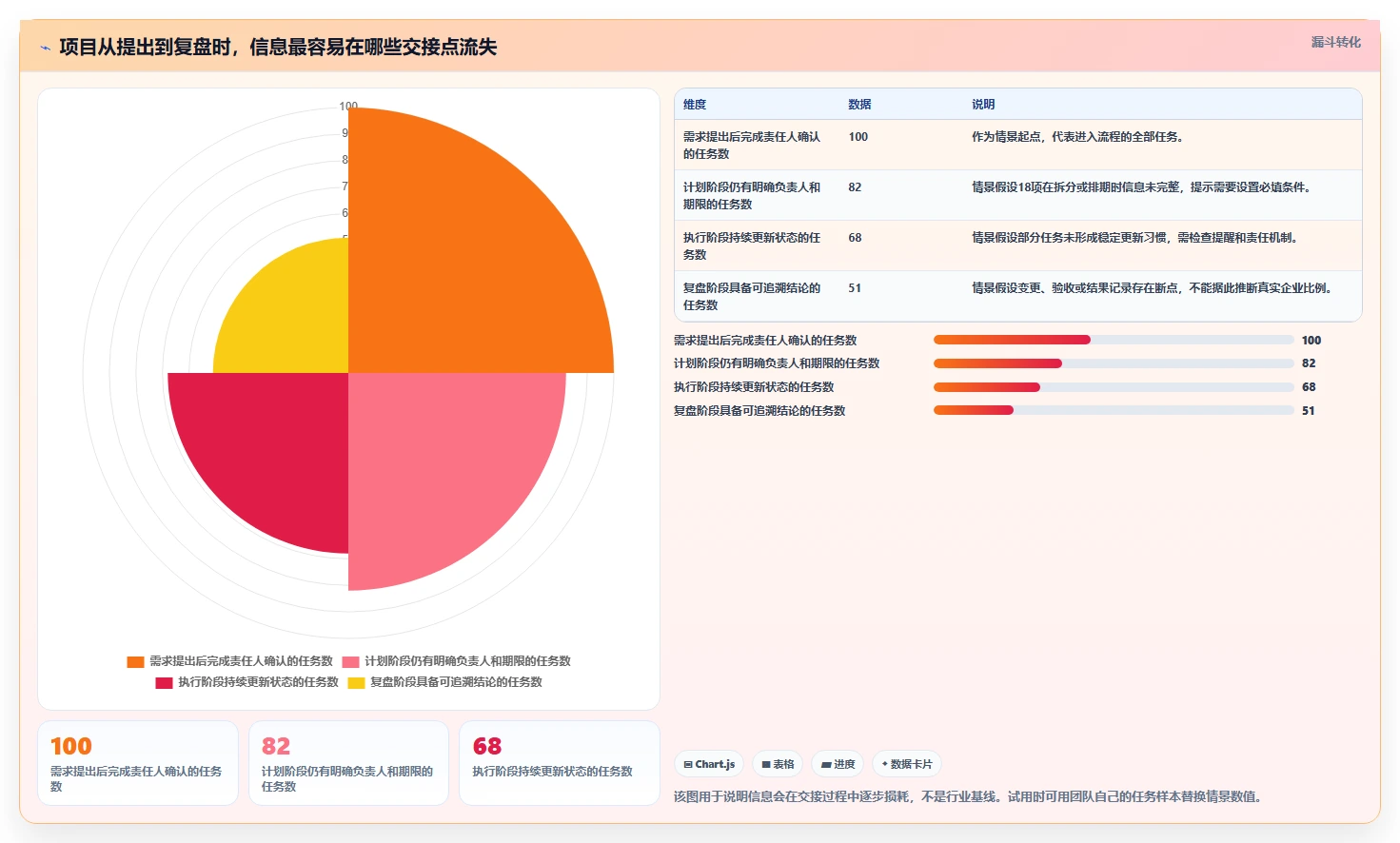The image size is (1400, 843).
Task: Click the icon before the chart title
Action: [x=45, y=48]
